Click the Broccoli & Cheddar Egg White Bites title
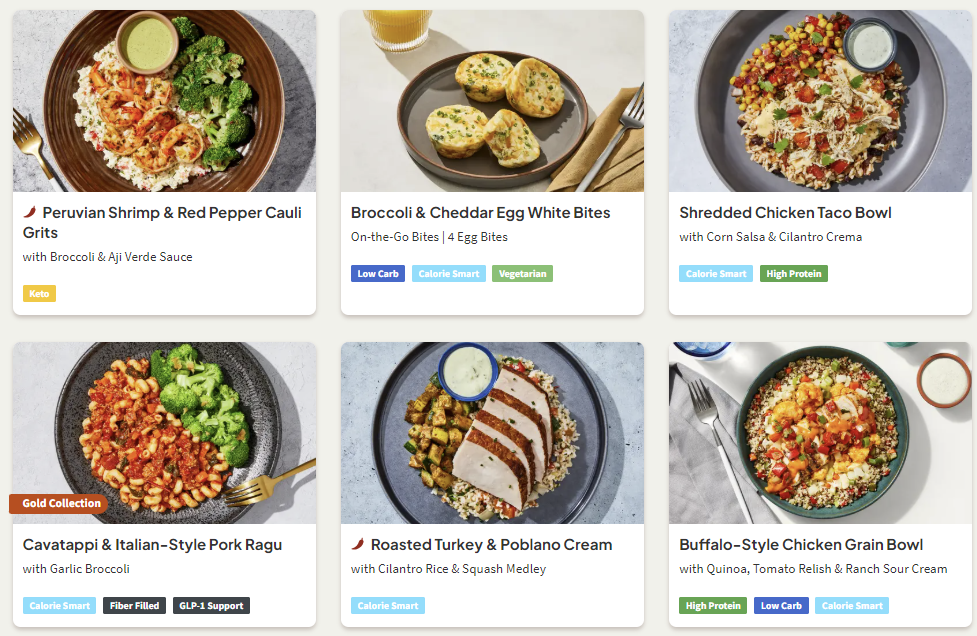Image resolution: width=977 pixels, height=636 pixels. 480,213
